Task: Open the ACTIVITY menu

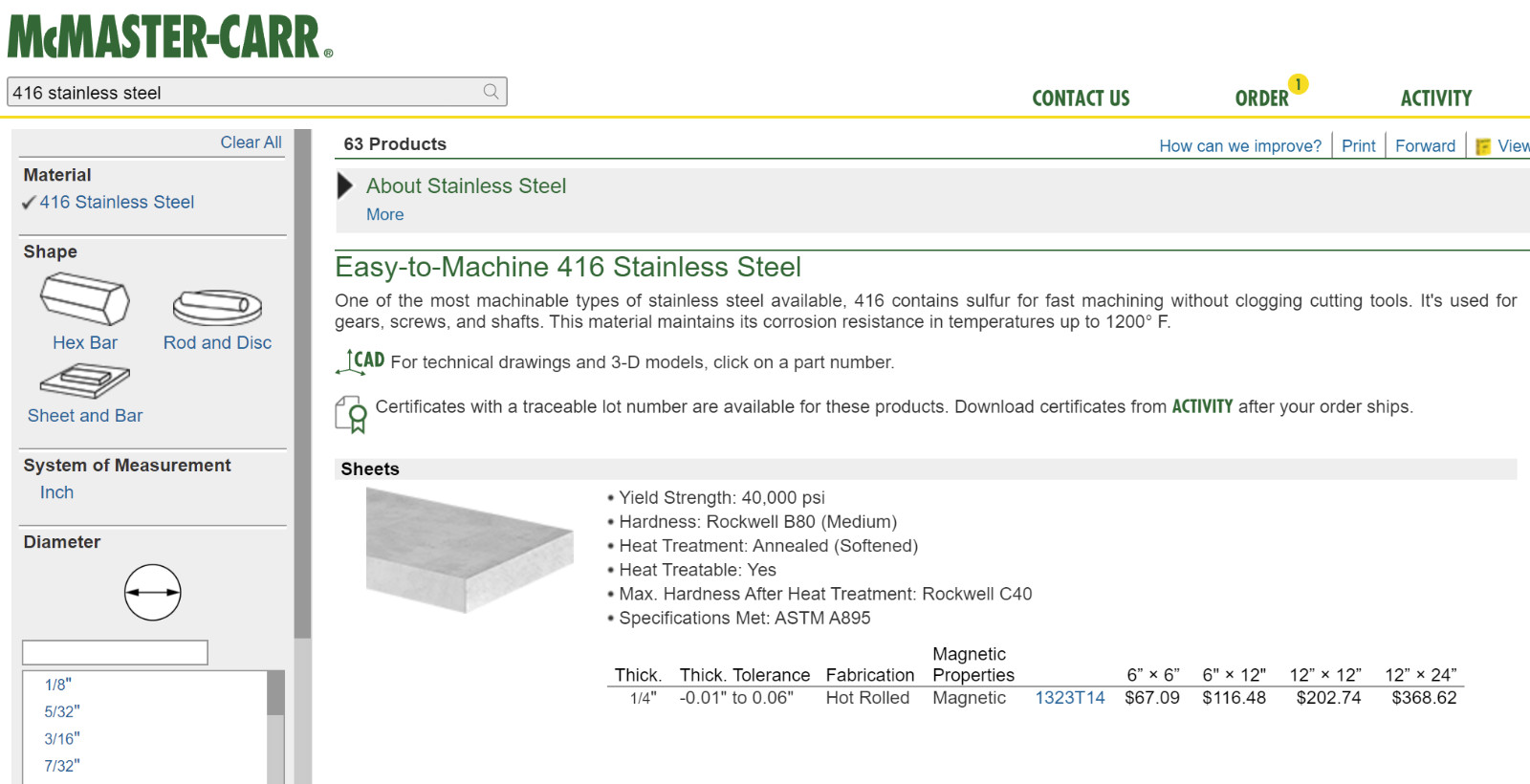Action: [x=1436, y=98]
